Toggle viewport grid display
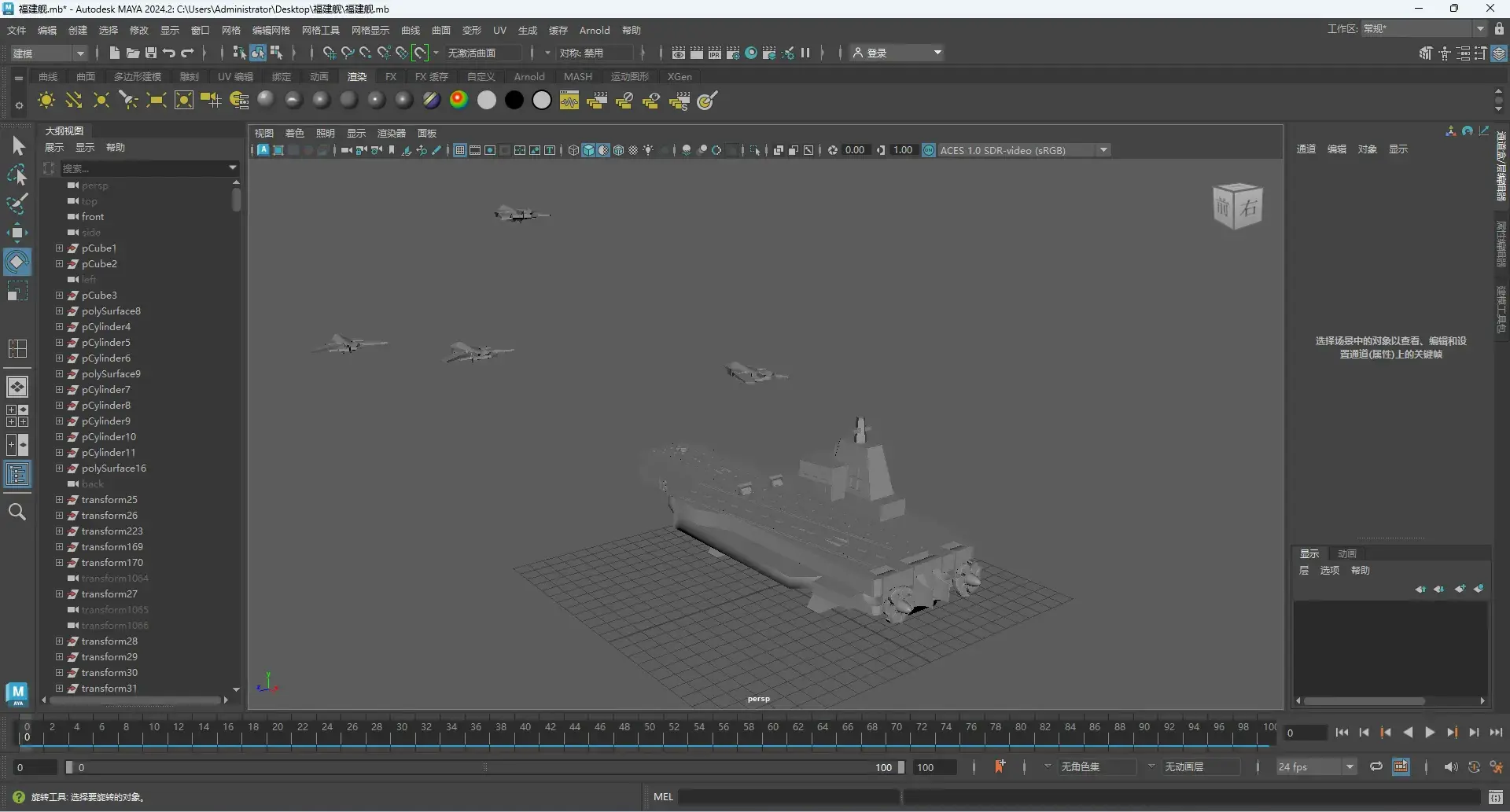This screenshot has height=812, width=1510. [460, 150]
